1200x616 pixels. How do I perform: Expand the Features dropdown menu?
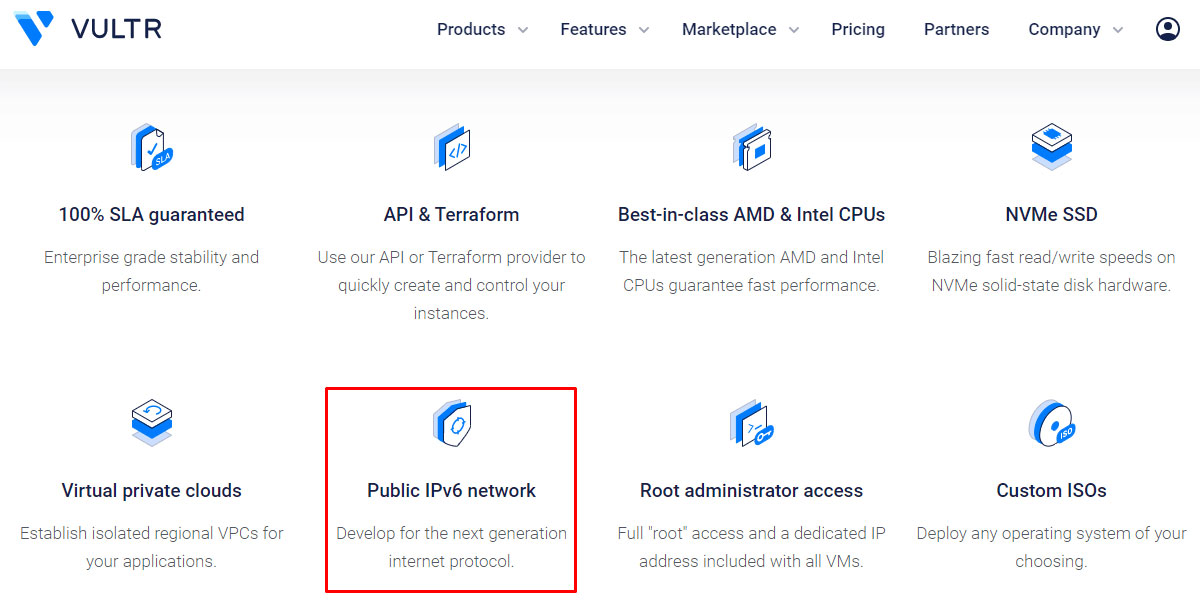[605, 30]
